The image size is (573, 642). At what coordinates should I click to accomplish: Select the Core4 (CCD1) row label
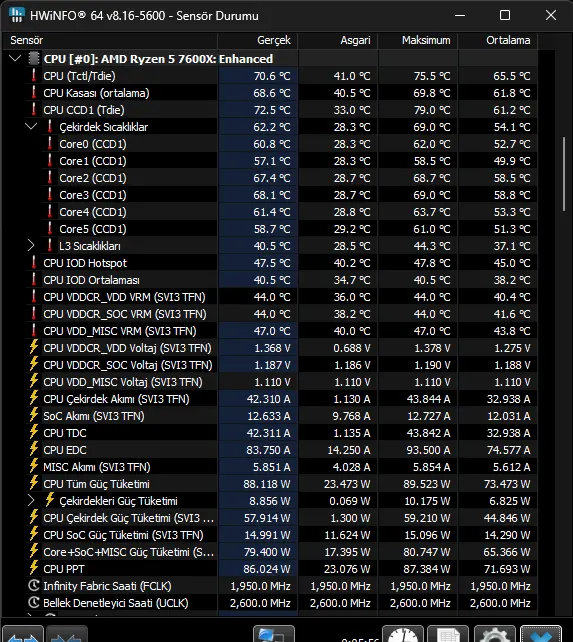click(93, 212)
